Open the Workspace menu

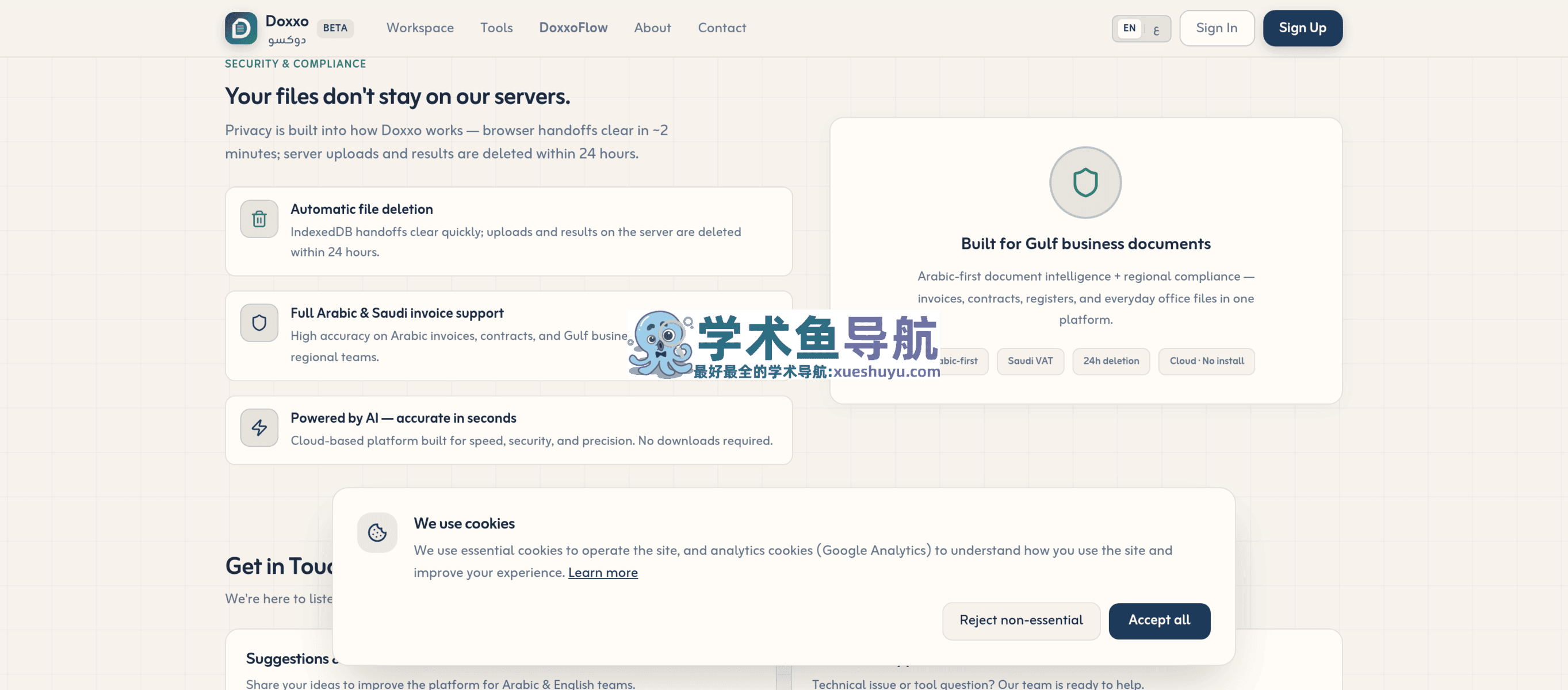[x=420, y=28]
